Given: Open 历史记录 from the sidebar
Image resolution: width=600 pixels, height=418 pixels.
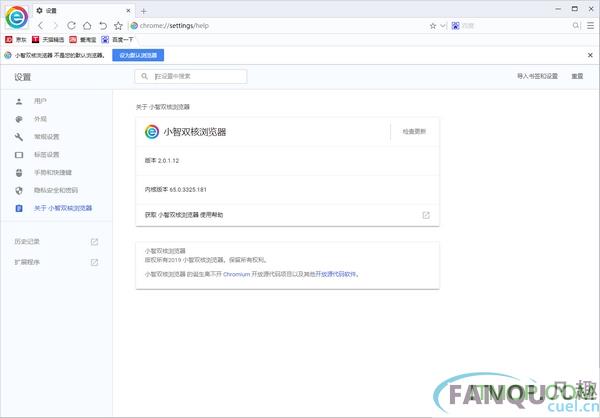Looking at the screenshot, I should [x=27, y=242].
